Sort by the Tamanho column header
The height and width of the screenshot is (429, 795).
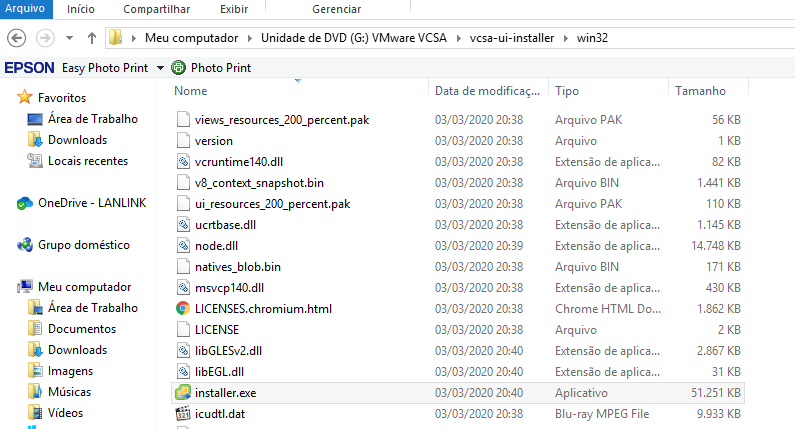pyautogui.click(x=700, y=91)
